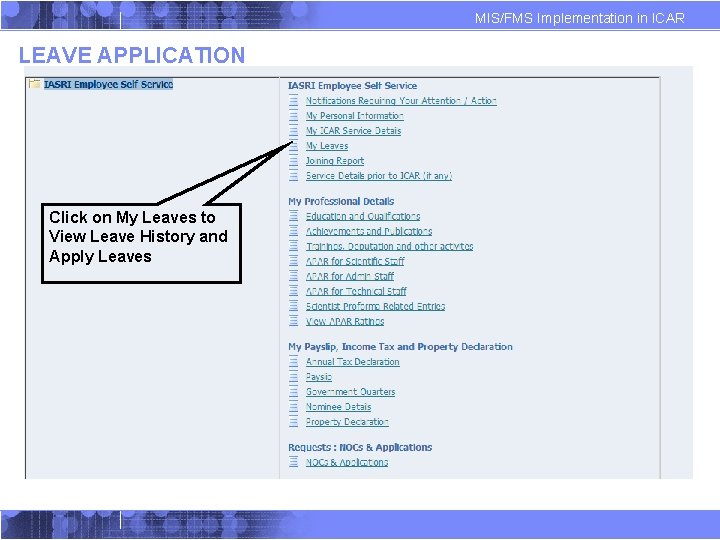
Task: Click list icon beside My ICAR Service Details
Action: 293,131
